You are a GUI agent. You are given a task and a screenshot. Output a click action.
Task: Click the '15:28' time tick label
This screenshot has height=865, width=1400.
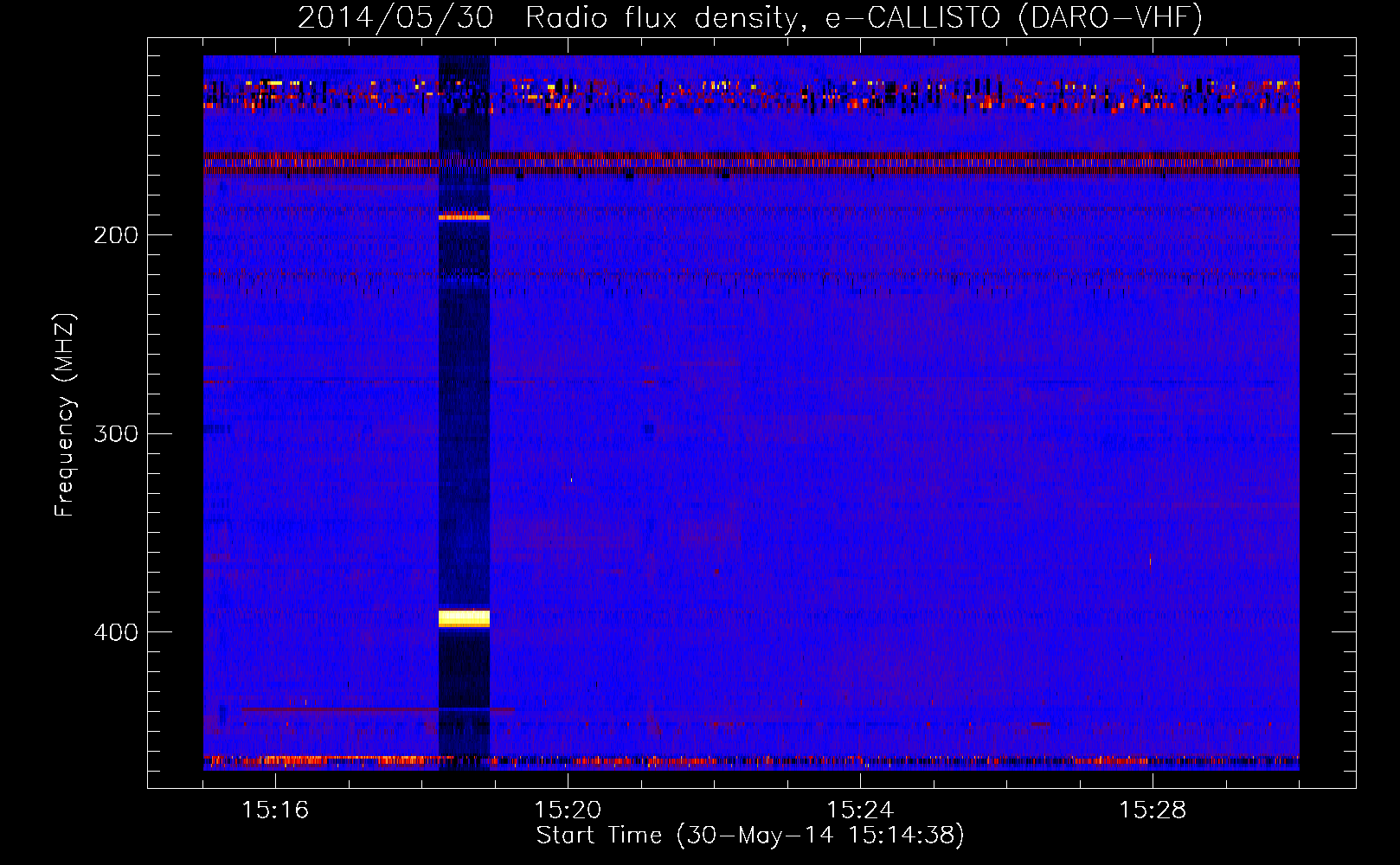point(1153,811)
